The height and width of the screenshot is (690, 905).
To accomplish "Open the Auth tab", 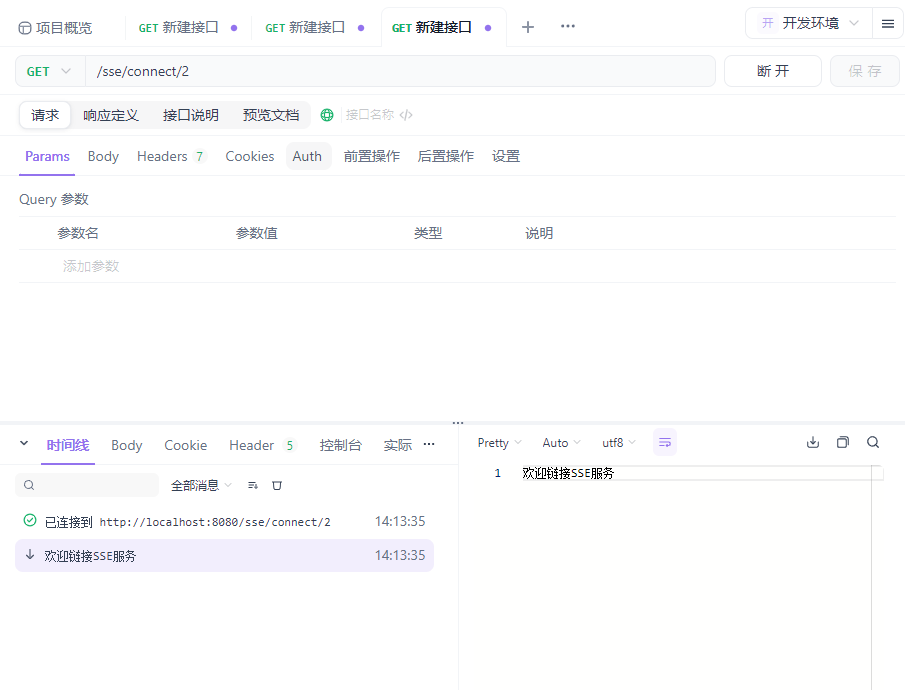I will tap(307, 156).
